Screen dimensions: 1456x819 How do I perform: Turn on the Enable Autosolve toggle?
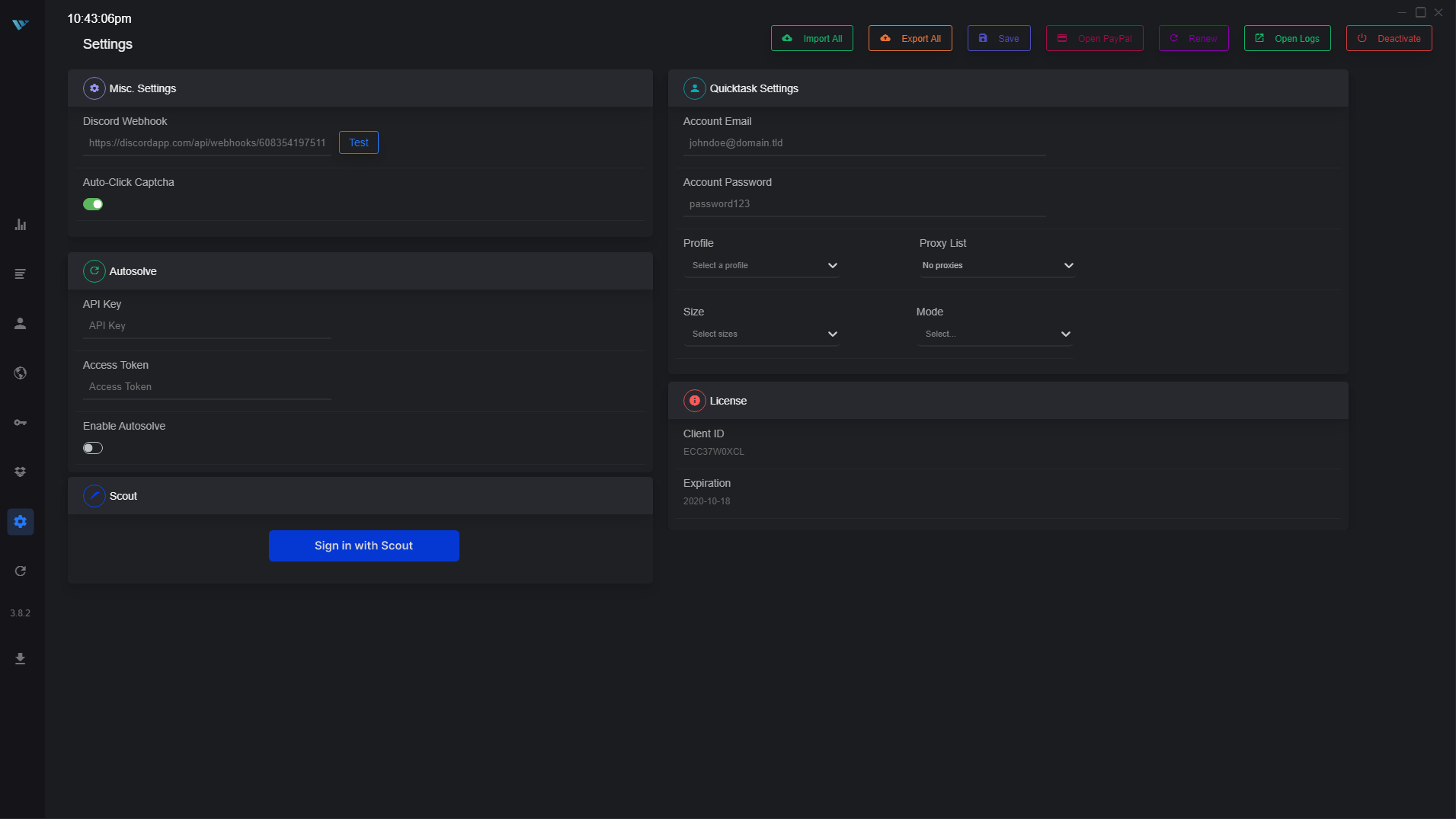[93, 448]
